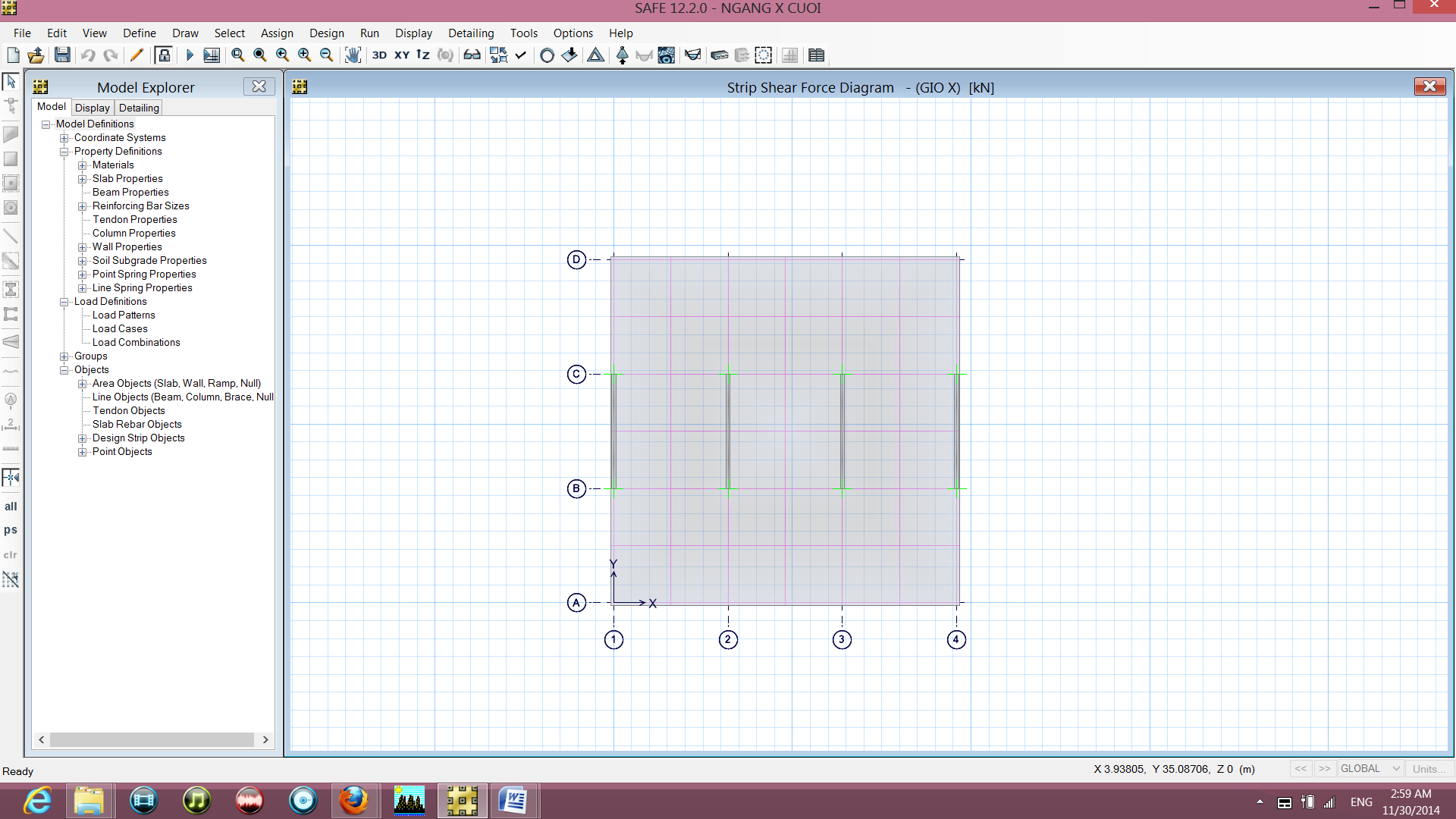Expand the Design Strip Objects node
The height and width of the screenshot is (819, 1456).
coord(83,438)
